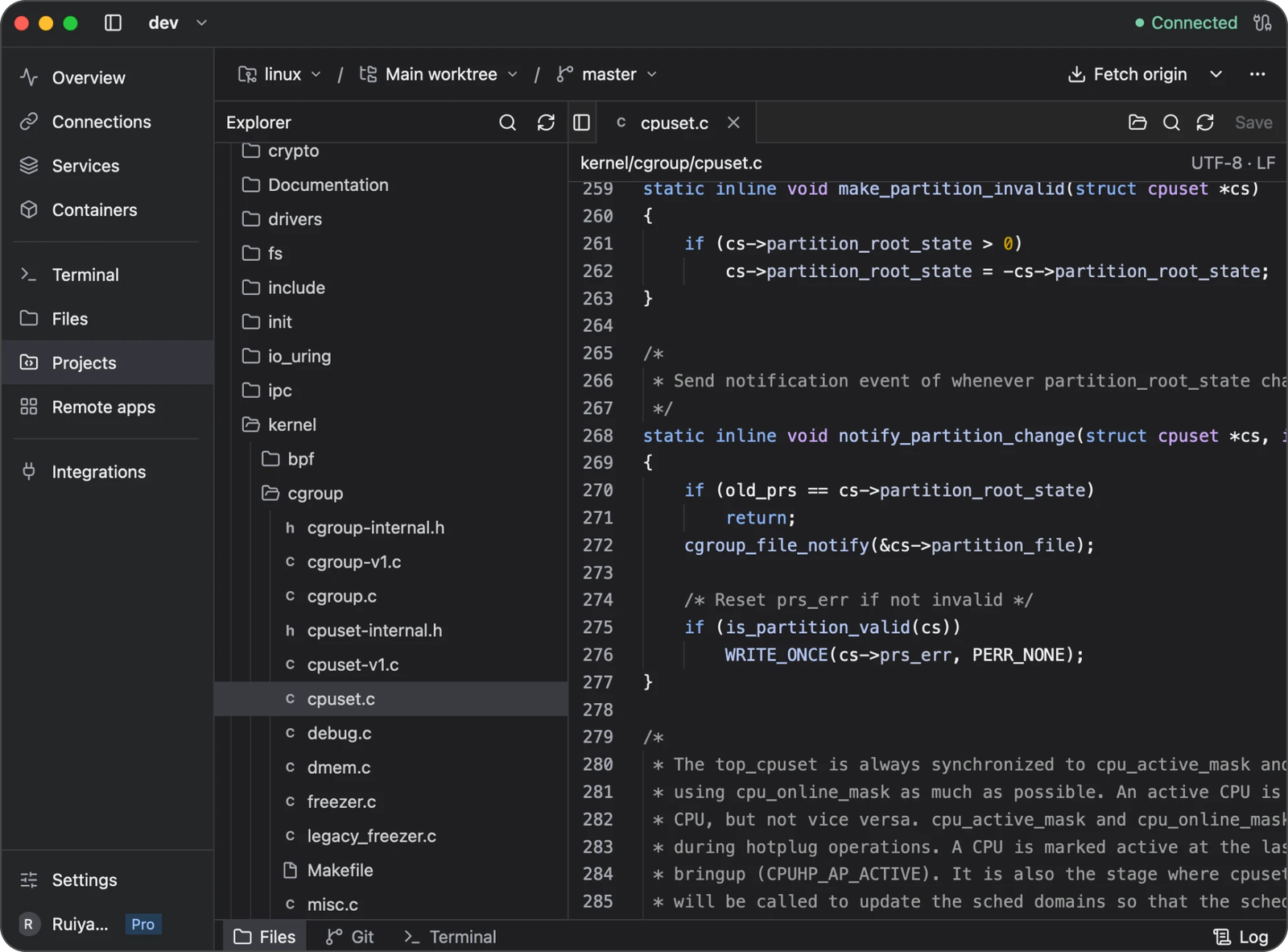Go to Connections in the sidebar
This screenshot has height=952, width=1288.
(x=107, y=122)
